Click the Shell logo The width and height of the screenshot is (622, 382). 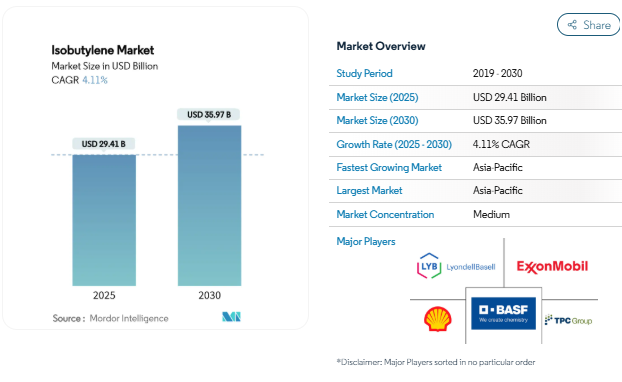[438, 319]
